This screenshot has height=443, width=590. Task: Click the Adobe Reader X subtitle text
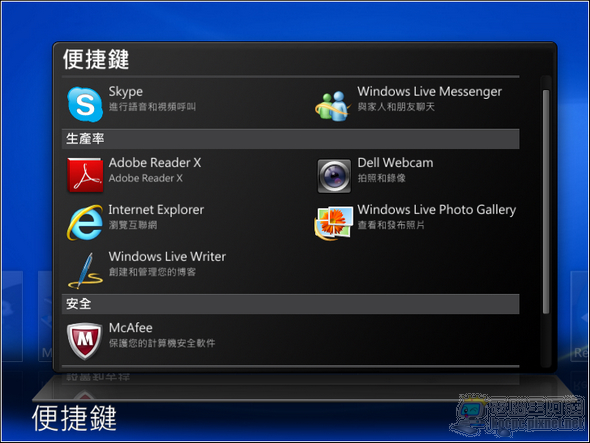pyautogui.click(x=146, y=178)
